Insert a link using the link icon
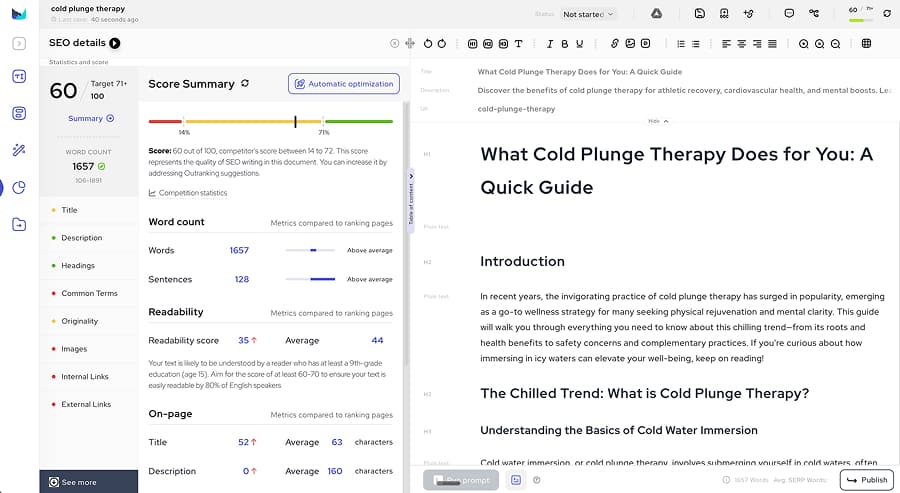Viewport: 900px width, 493px height. click(614, 44)
